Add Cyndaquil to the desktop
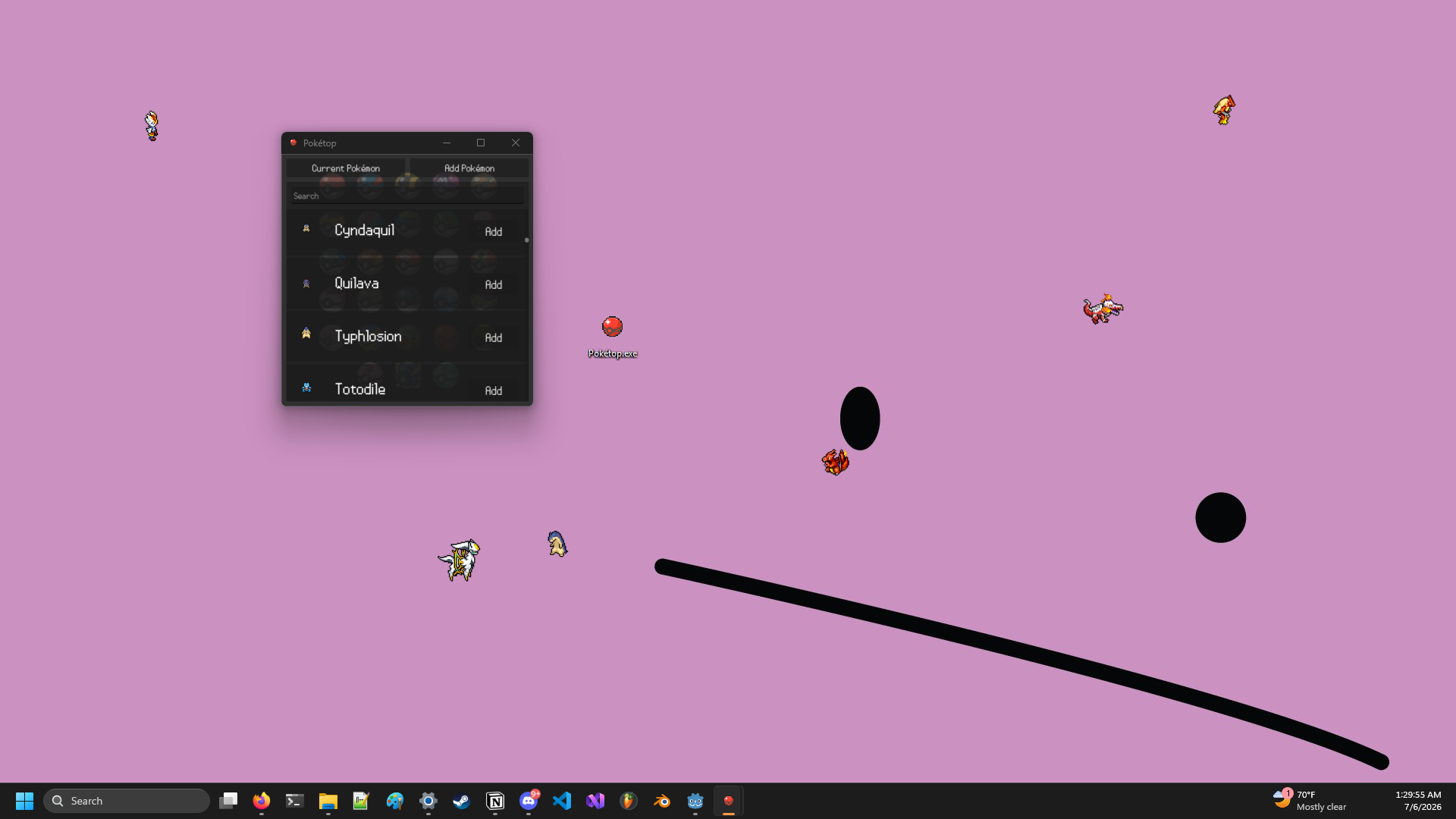This screenshot has height=819, width=1456. pyautogui.click(x=494, y=231)
